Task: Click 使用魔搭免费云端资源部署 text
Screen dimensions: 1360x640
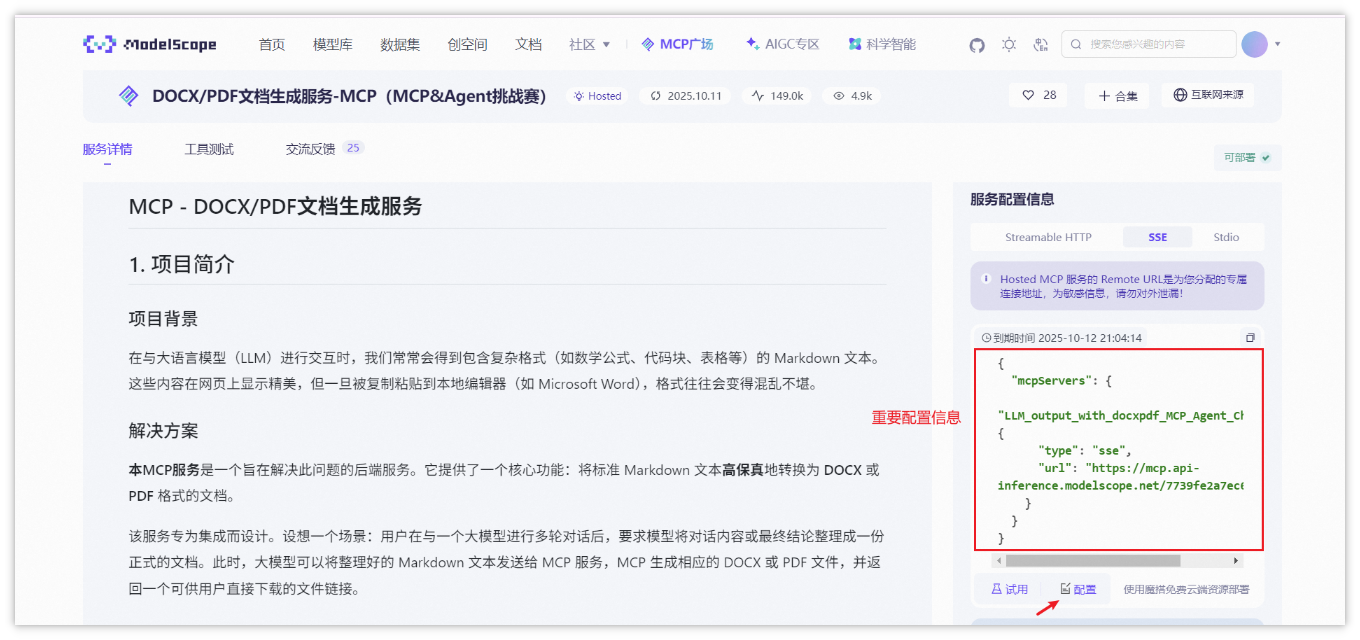Action: tap(1186, 590)
